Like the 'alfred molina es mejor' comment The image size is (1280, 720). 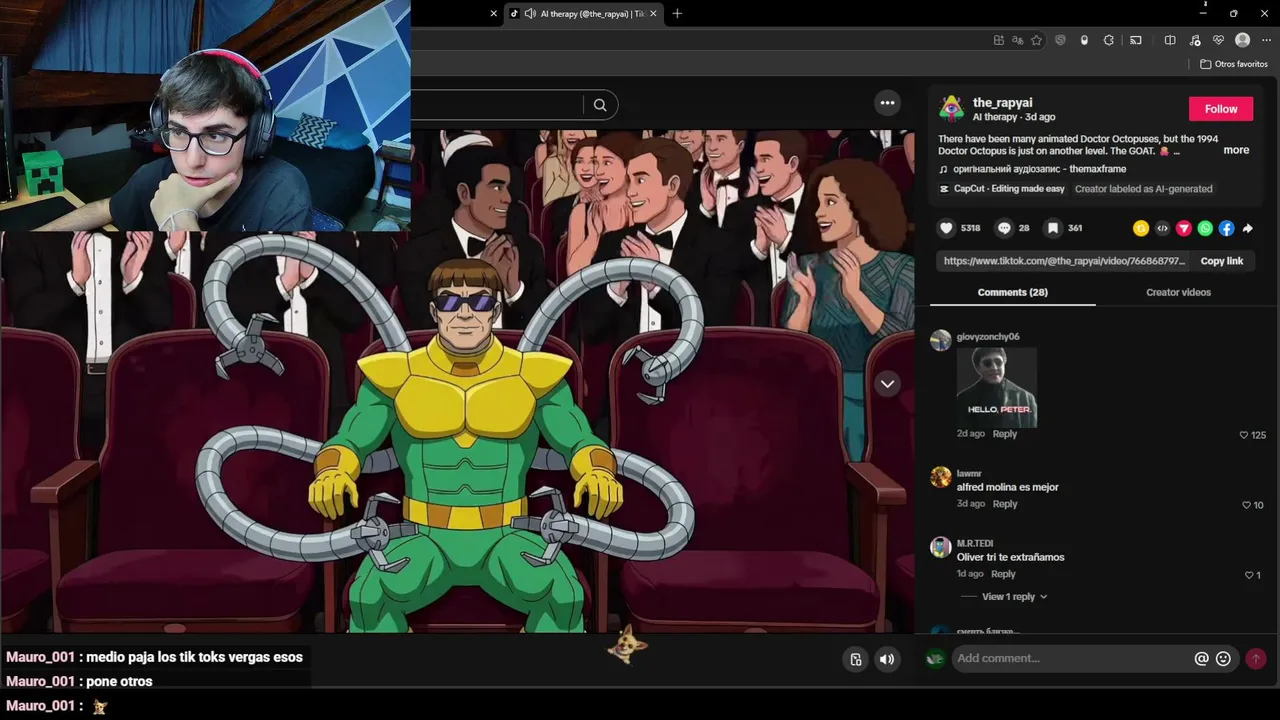[1245, 505]
